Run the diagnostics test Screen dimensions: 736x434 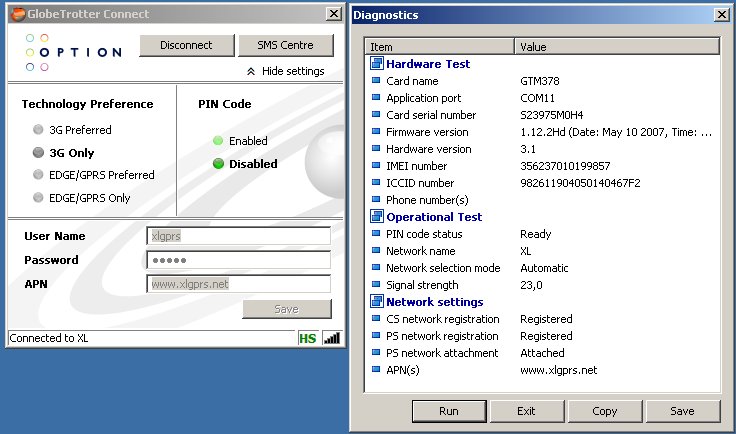(448, 411)
